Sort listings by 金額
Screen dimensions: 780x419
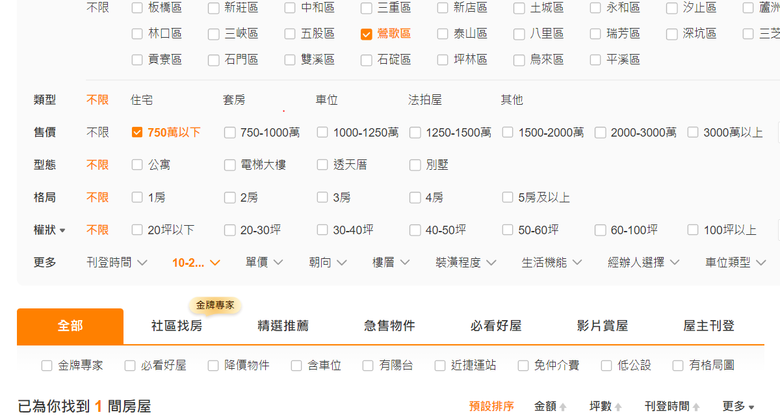click(x=550, y=407)
